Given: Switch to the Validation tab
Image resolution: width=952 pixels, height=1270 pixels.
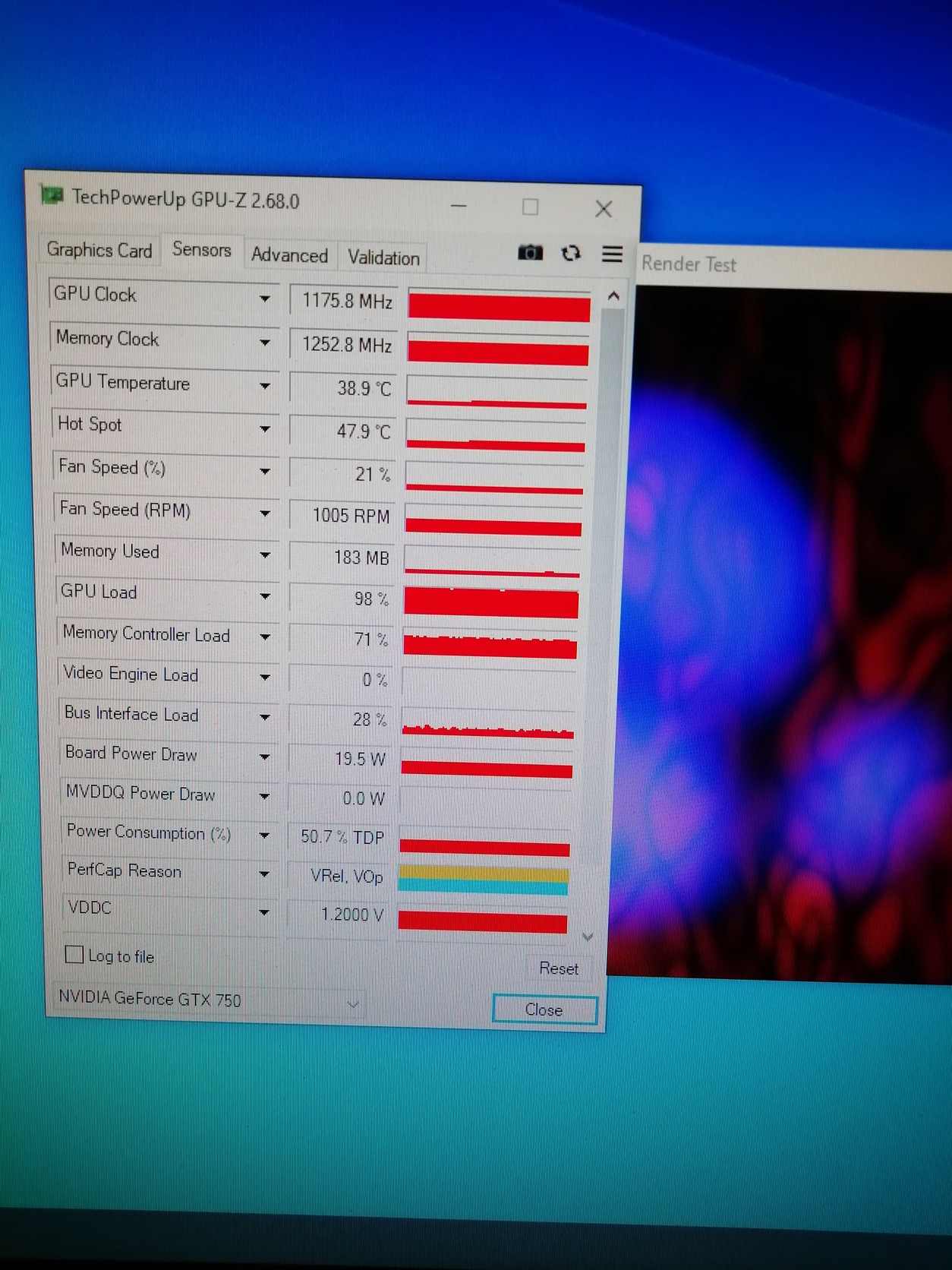Looking at the screenshot, I should point(383,257).
